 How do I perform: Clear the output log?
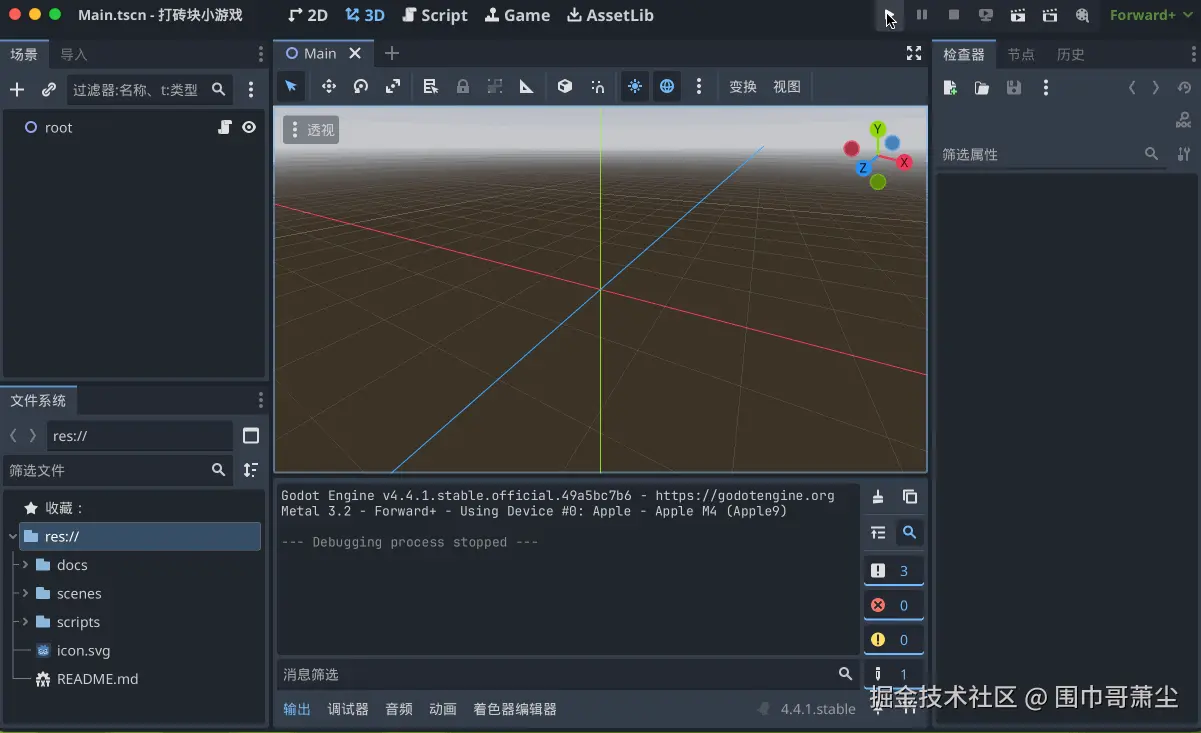878,497
